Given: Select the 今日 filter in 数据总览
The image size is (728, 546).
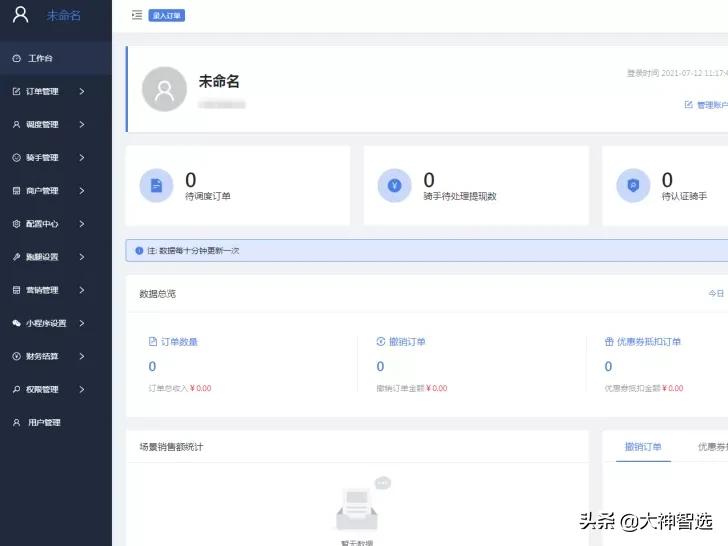Looking at the screenshot, I should click(716, 293).
